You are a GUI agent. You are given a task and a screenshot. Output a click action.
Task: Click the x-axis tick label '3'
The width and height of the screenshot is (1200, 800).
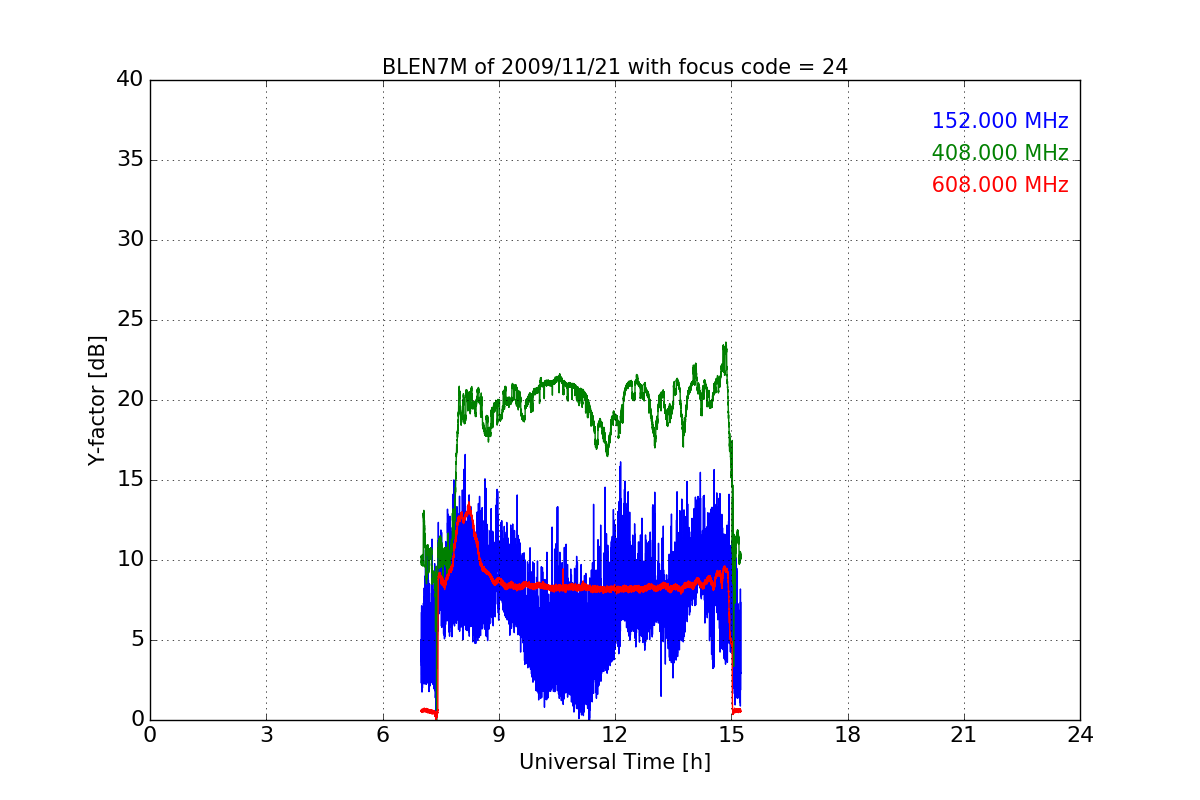click(x=266, y=735)
